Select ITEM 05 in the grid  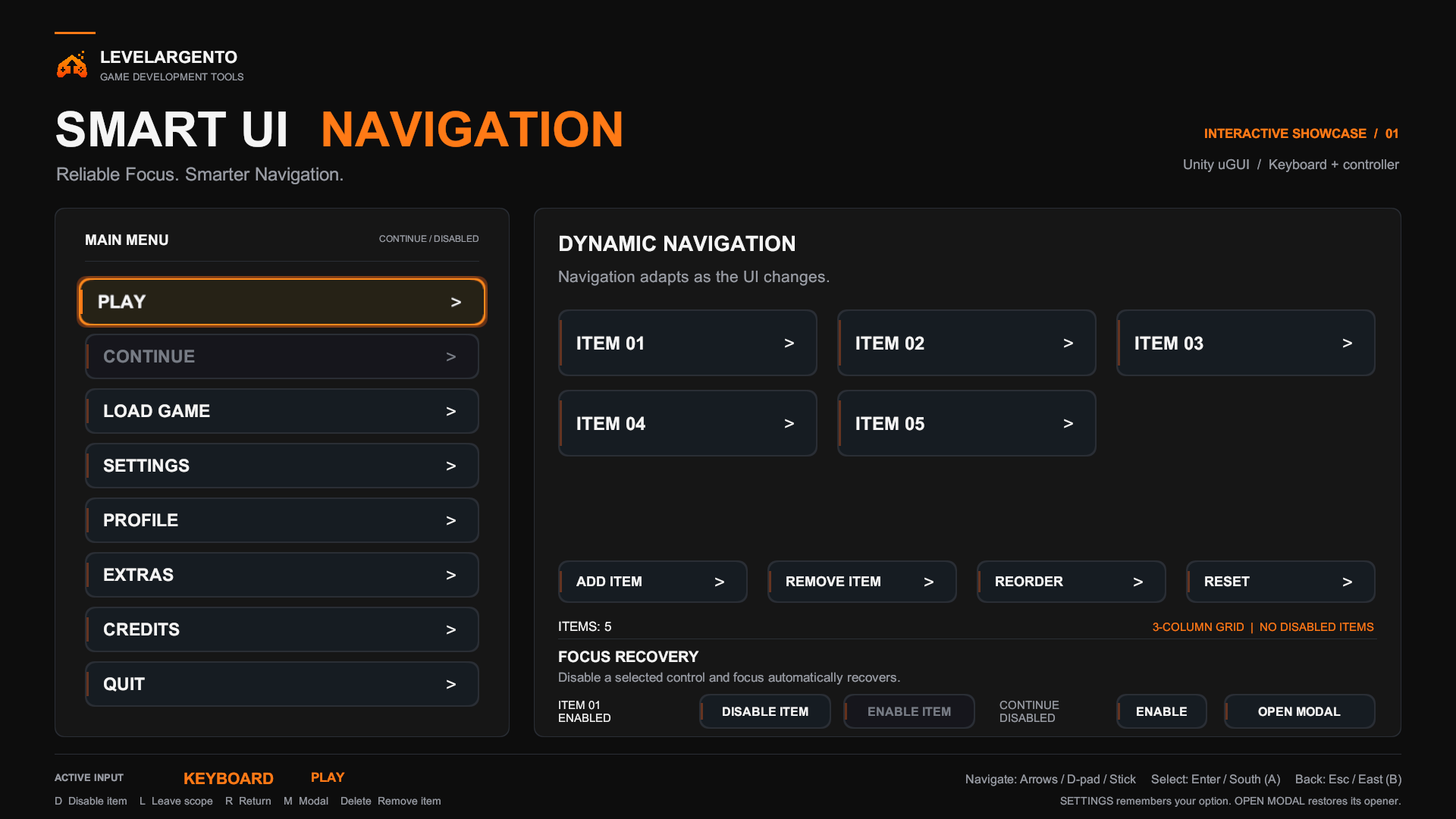(967, 423)
